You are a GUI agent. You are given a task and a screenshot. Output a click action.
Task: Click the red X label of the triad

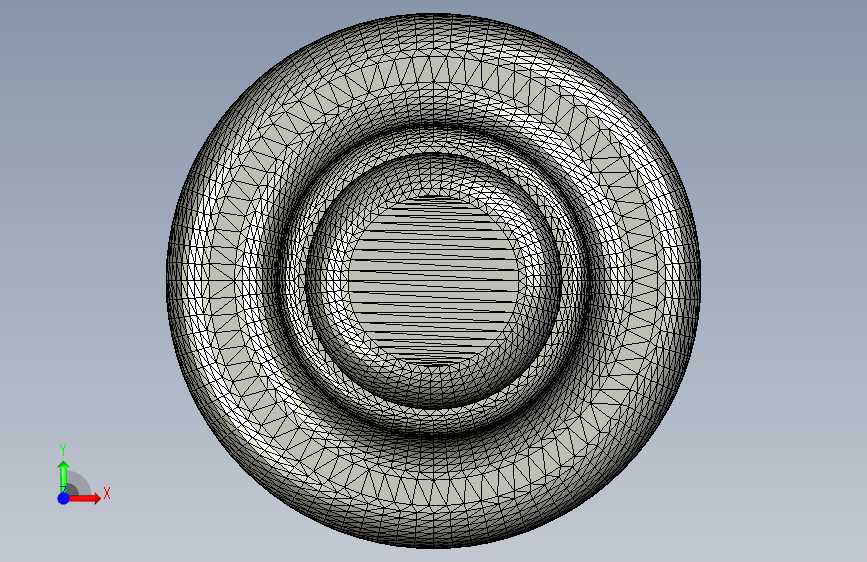(107, 493)
